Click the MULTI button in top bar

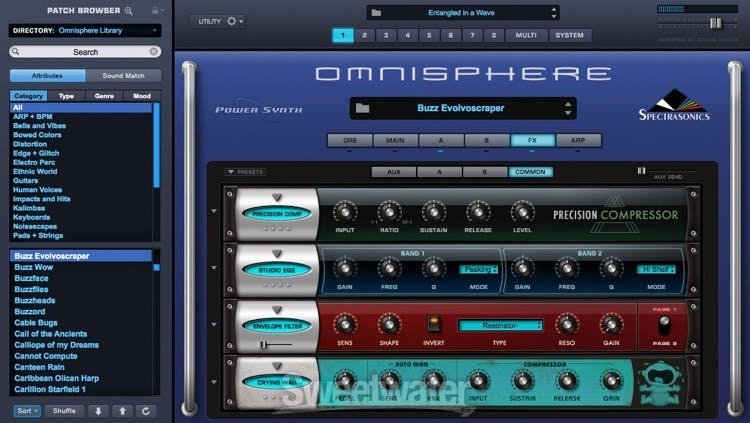(525, 35)
